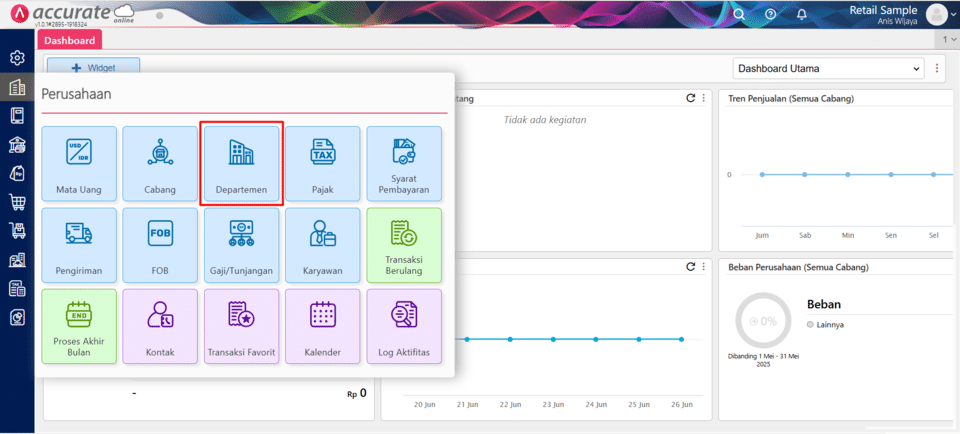This screenshot has height=434, width=960.
Task: Click the Widget add button
Action: pyautogui.click(x=94, y=68)
